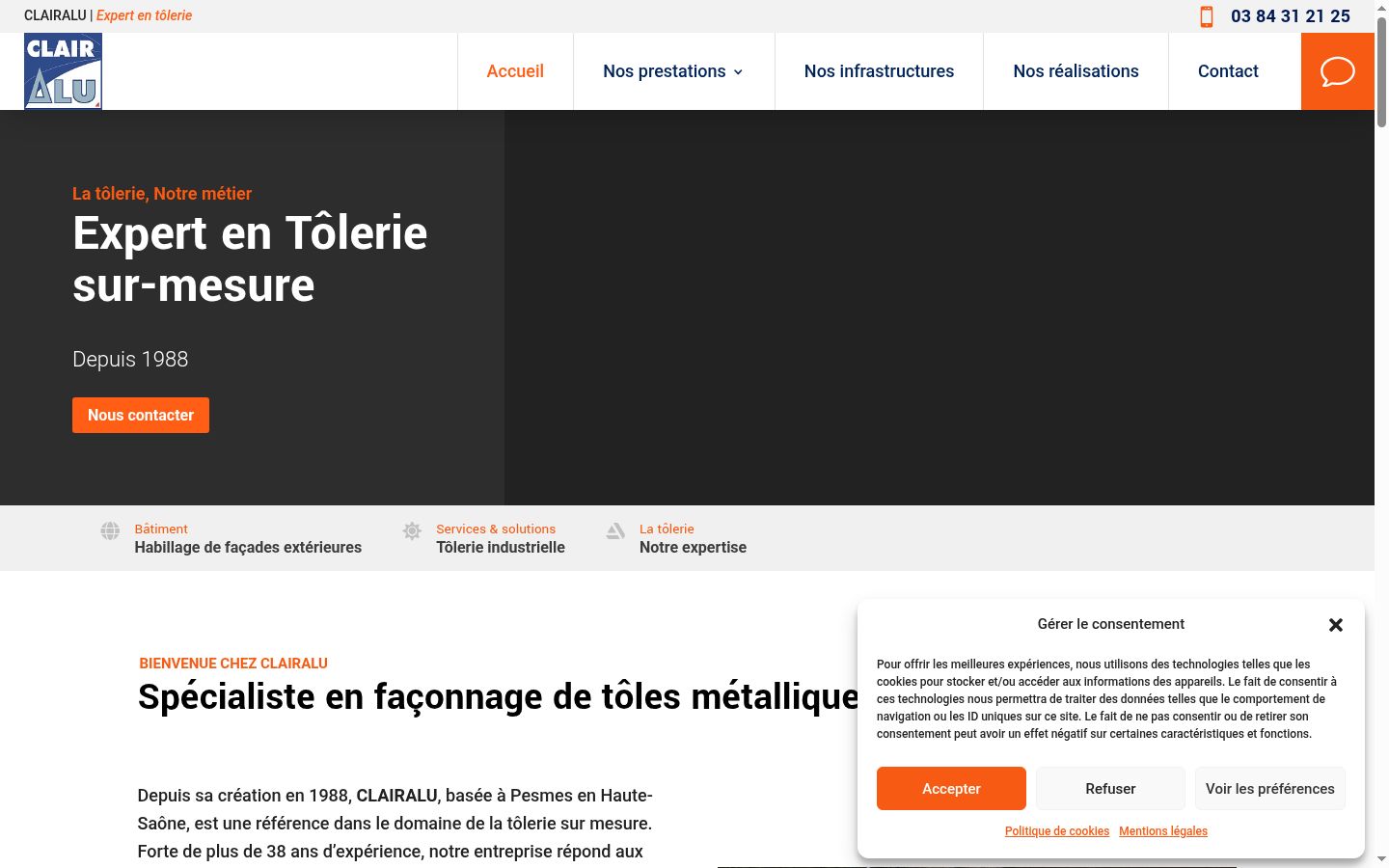The image size is (1389, 868).
Task: Open the Nos infrastructures page
Action: point(879,71)
